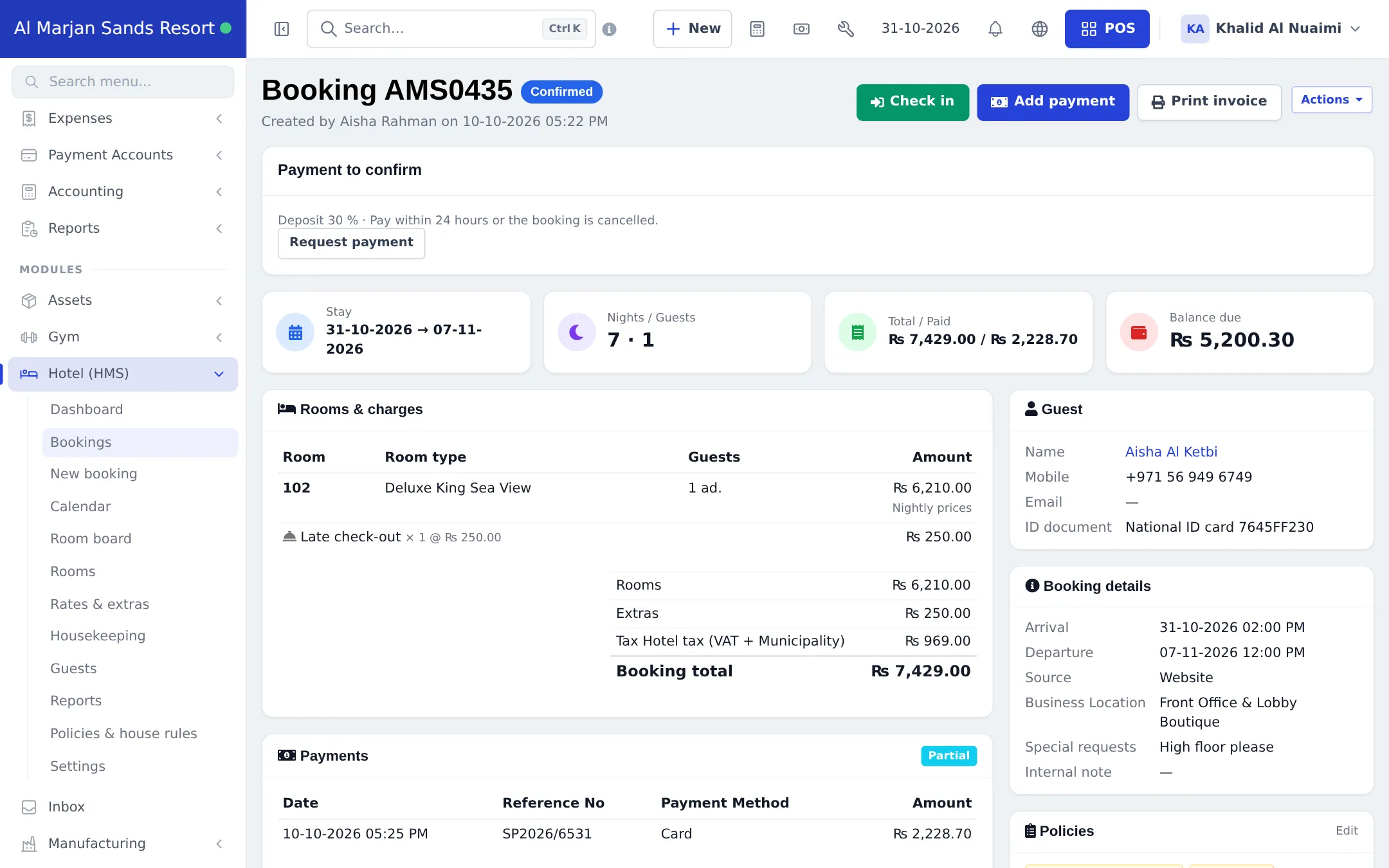The image size is (1389, 868).
Task: Open notifications bell
Action: tap(995, 29)
